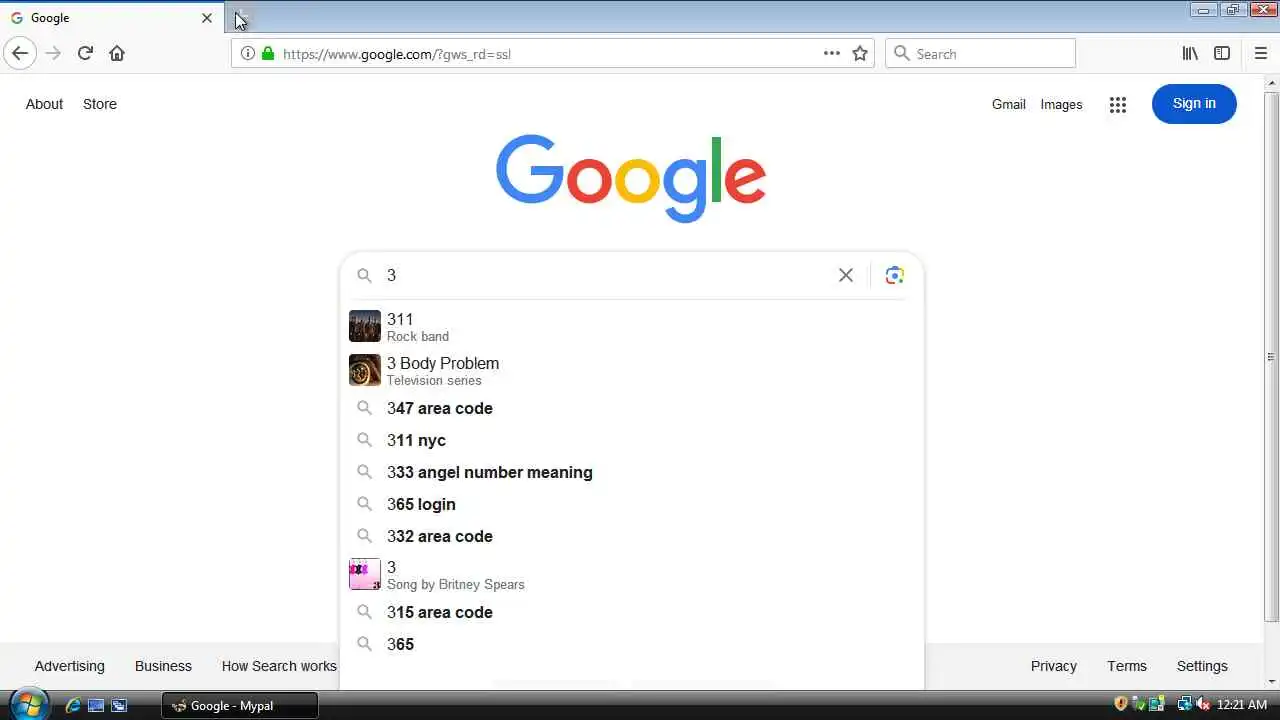Viewport: 1280px width, 720px height.
Task: Bookmark this page with the star
Action: pos(860,53)
